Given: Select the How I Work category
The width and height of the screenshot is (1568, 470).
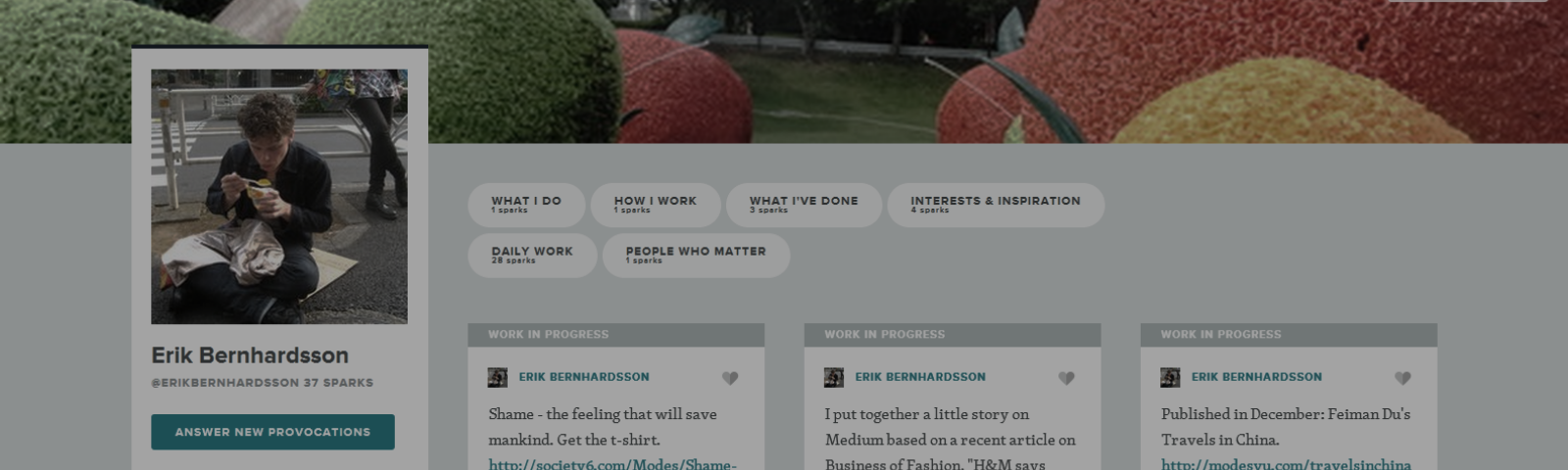Looking at the screenshot, I should click(x=656, y=205).
